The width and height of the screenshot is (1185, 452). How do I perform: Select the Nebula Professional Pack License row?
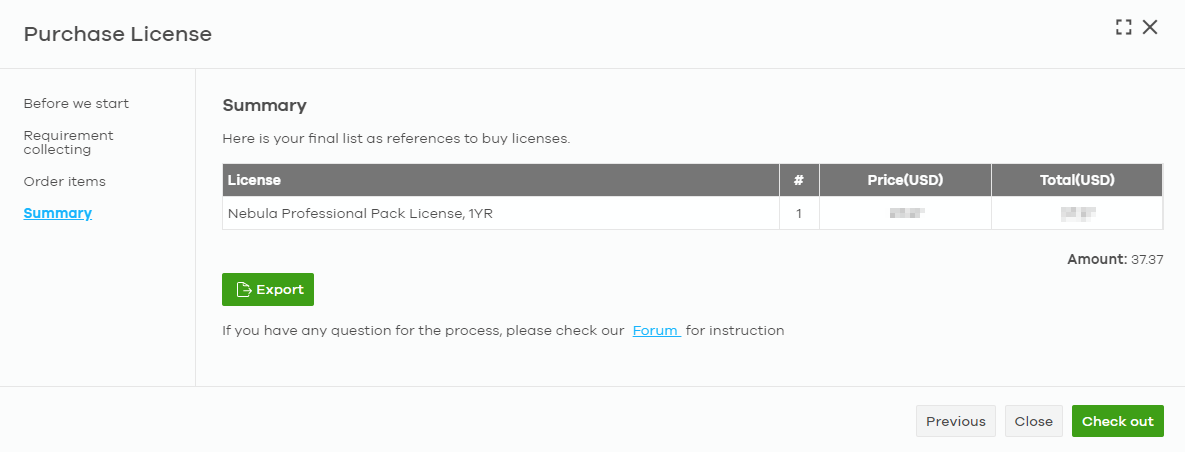692,213
